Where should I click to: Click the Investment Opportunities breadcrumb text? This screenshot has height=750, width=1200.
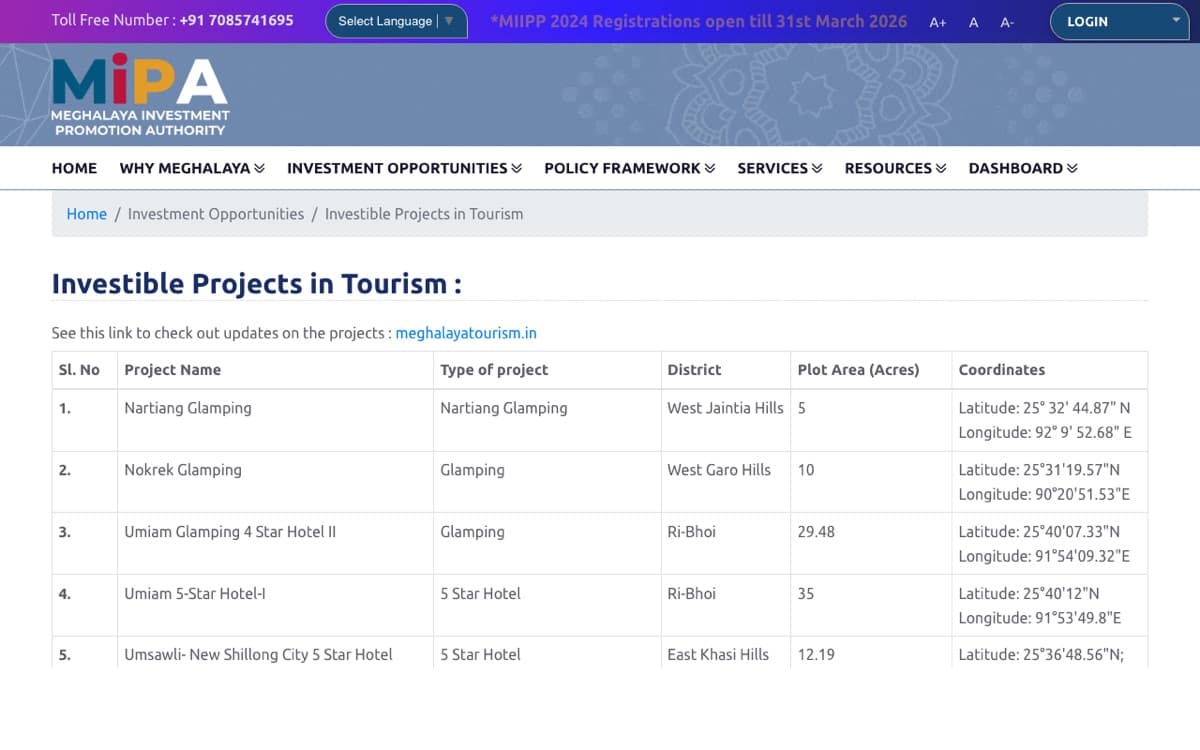tap(216, 214)
